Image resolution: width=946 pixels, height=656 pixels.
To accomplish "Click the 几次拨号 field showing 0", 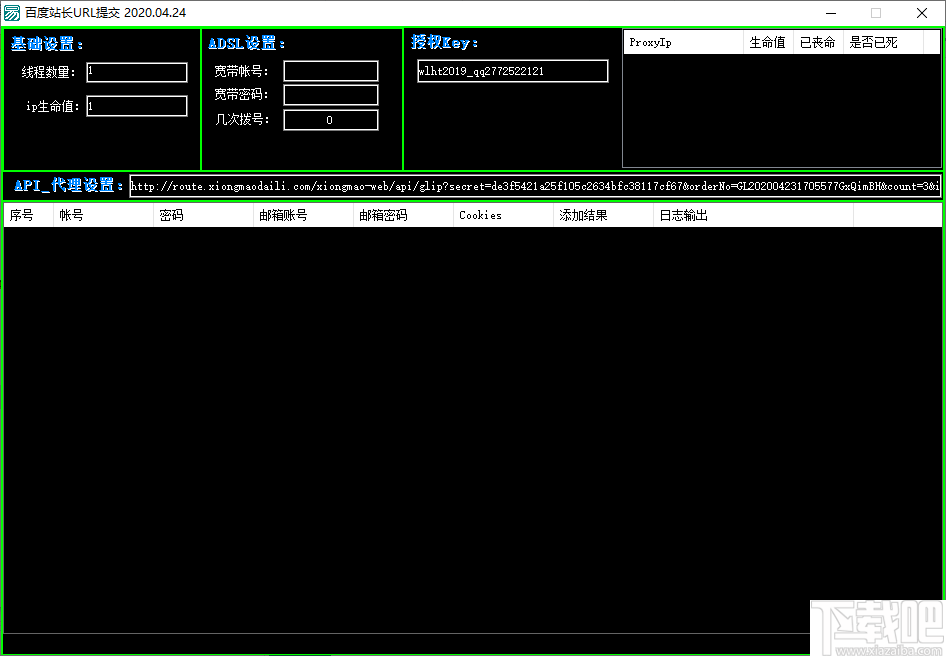I will [331, 119].
